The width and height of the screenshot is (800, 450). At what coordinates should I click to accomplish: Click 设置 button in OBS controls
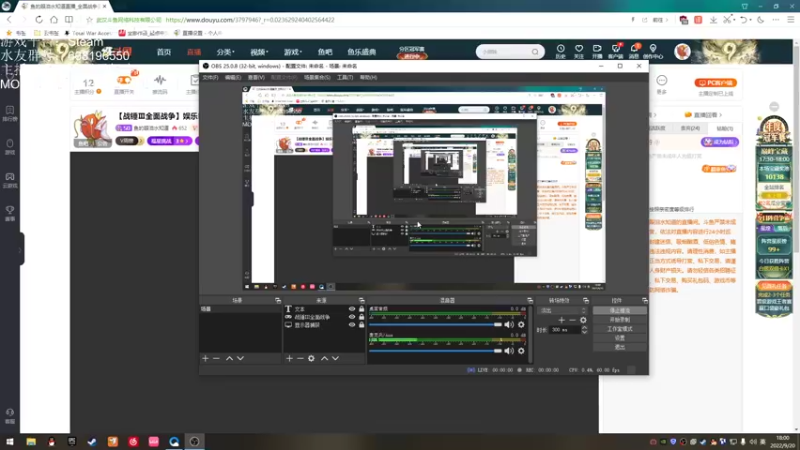pos(620,338)
